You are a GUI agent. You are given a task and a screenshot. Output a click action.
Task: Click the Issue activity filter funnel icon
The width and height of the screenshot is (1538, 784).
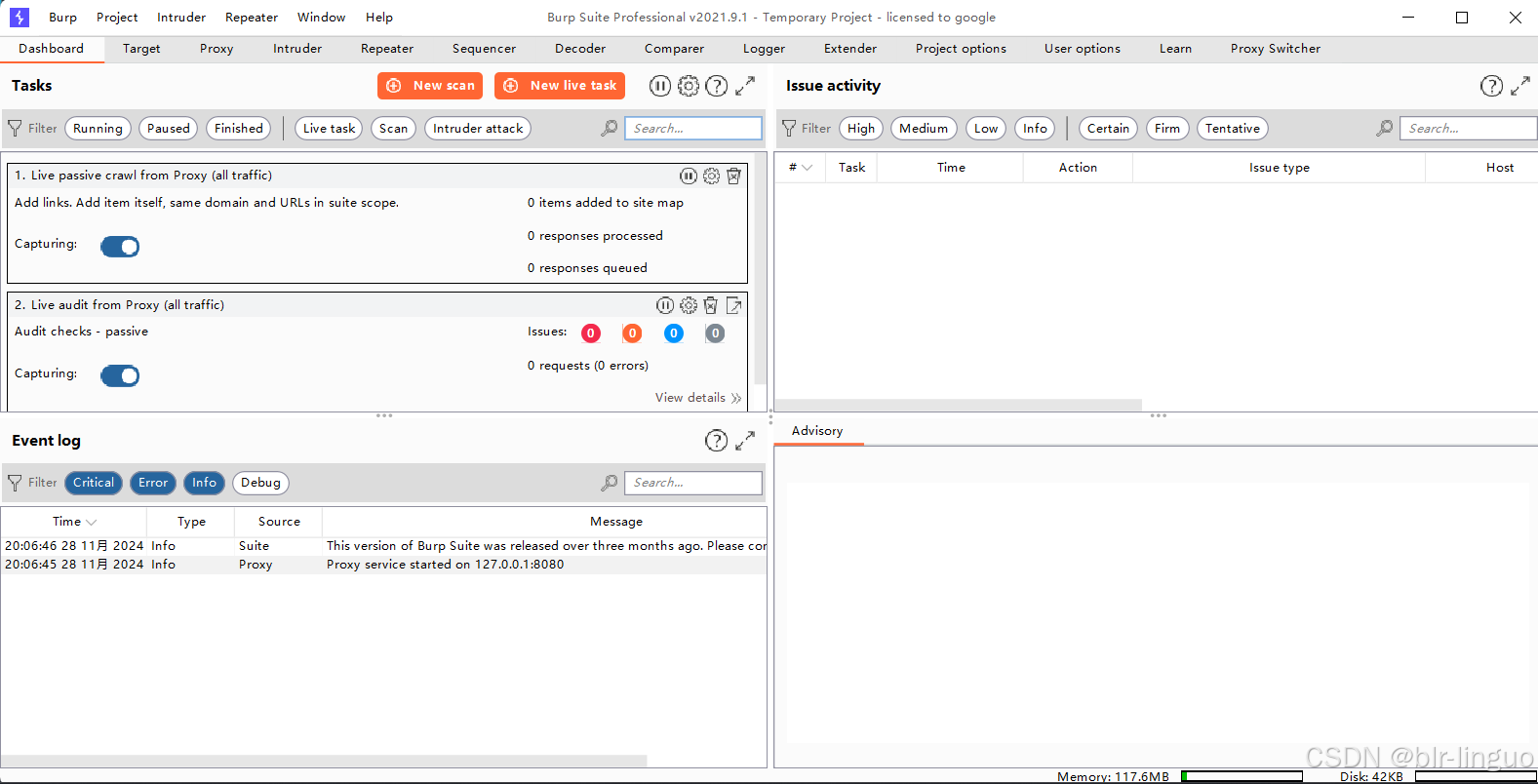(789, 128)
